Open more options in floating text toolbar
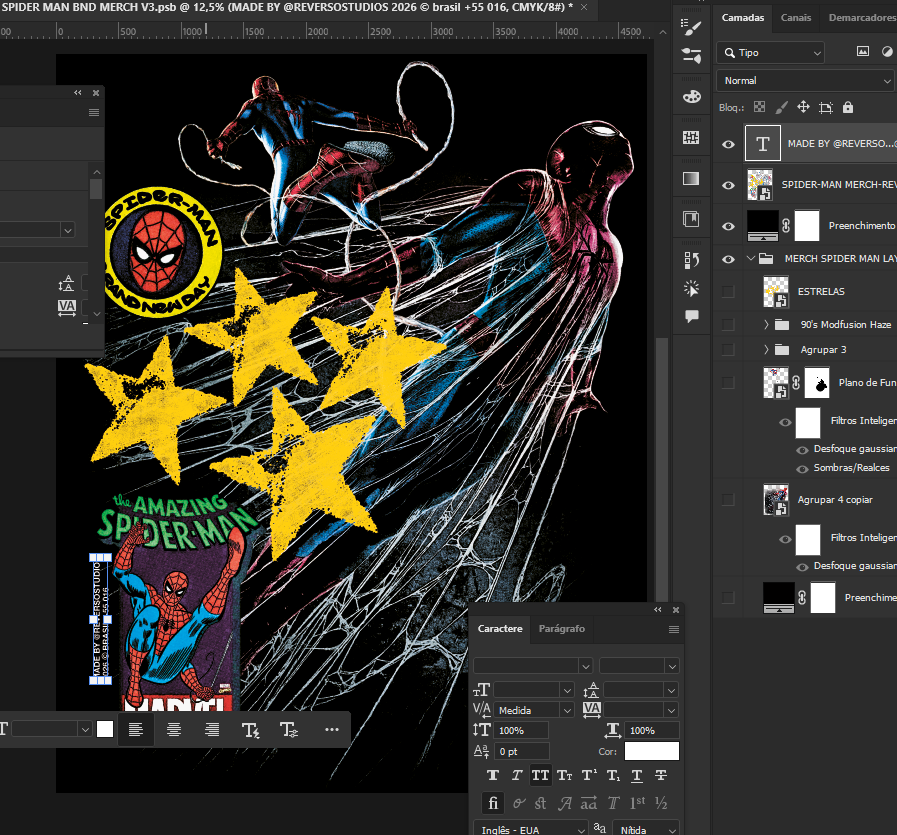The image size is (897, 835). point(332,729)
